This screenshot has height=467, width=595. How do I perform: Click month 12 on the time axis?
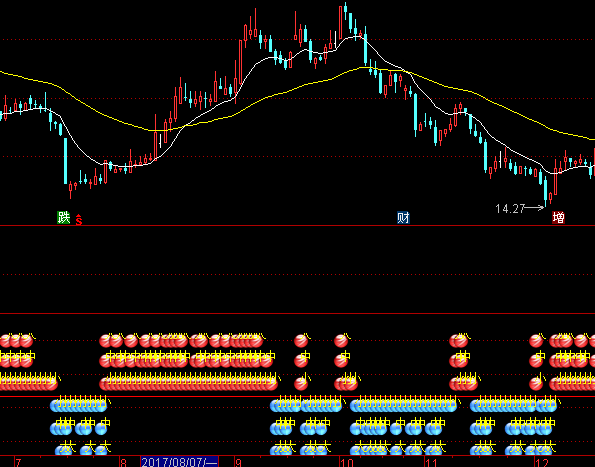click(x=542, y=463)
